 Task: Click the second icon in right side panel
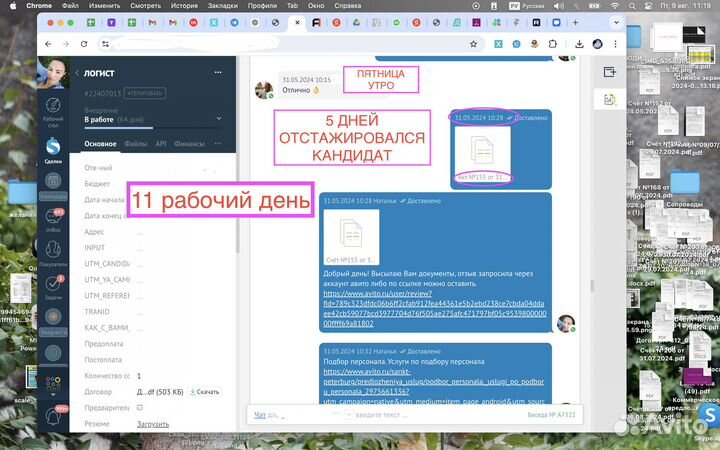[x=609, y=99]
